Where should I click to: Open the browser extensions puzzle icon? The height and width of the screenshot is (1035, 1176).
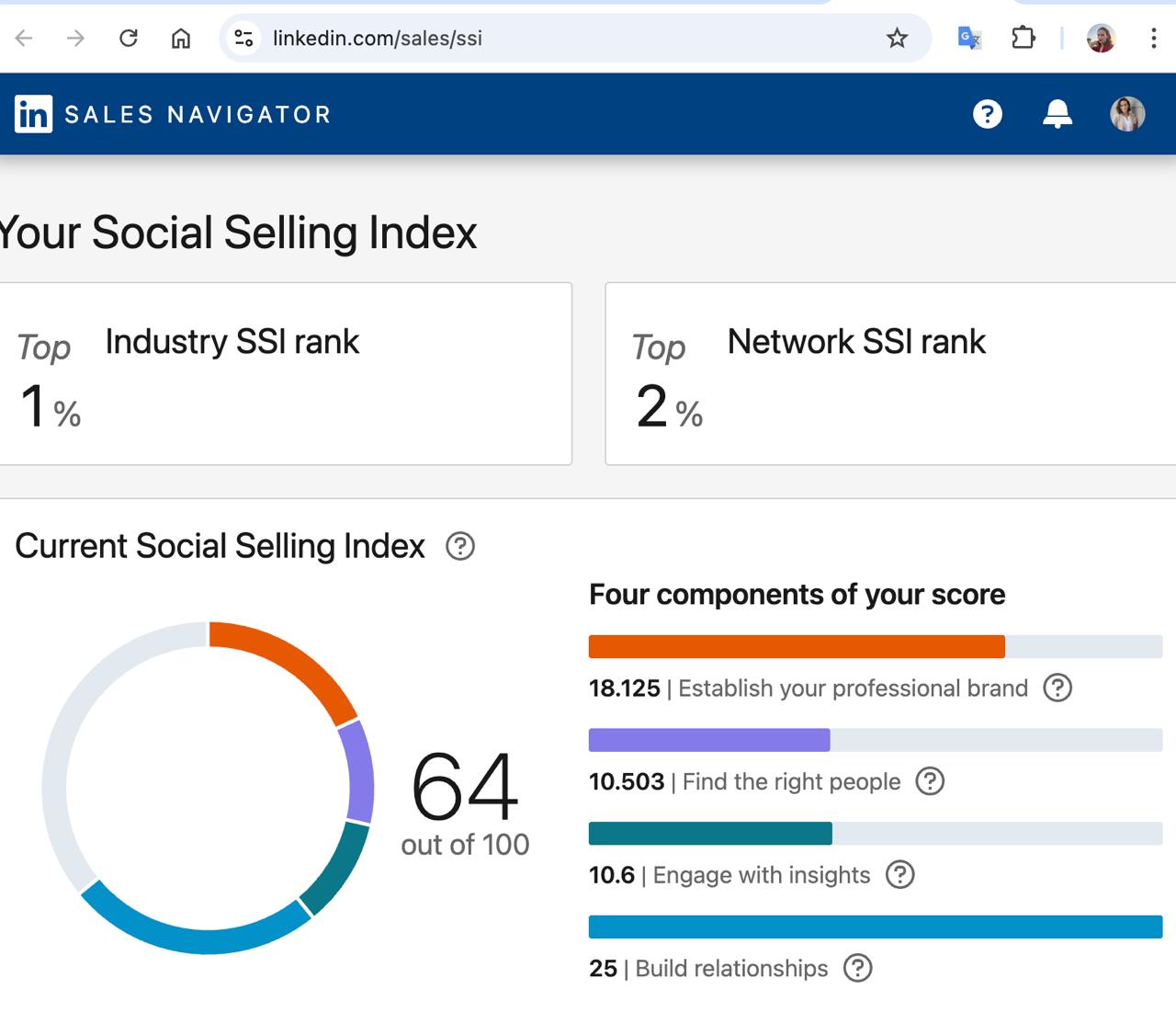1023,38
